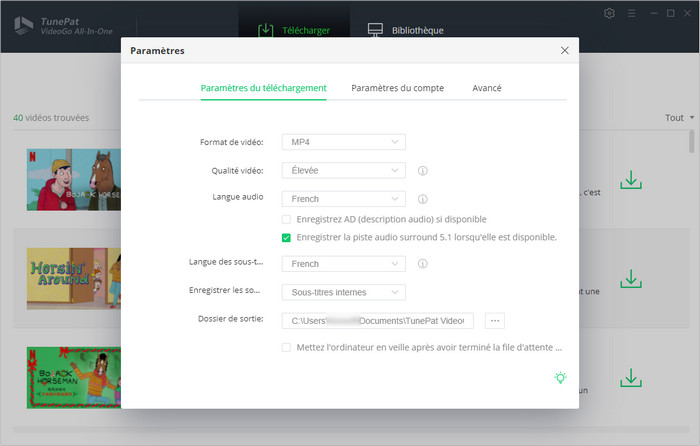Show info for Qualité vidéo
The width and height of the screenshot is (700, 446).
(x=422, y=171)
